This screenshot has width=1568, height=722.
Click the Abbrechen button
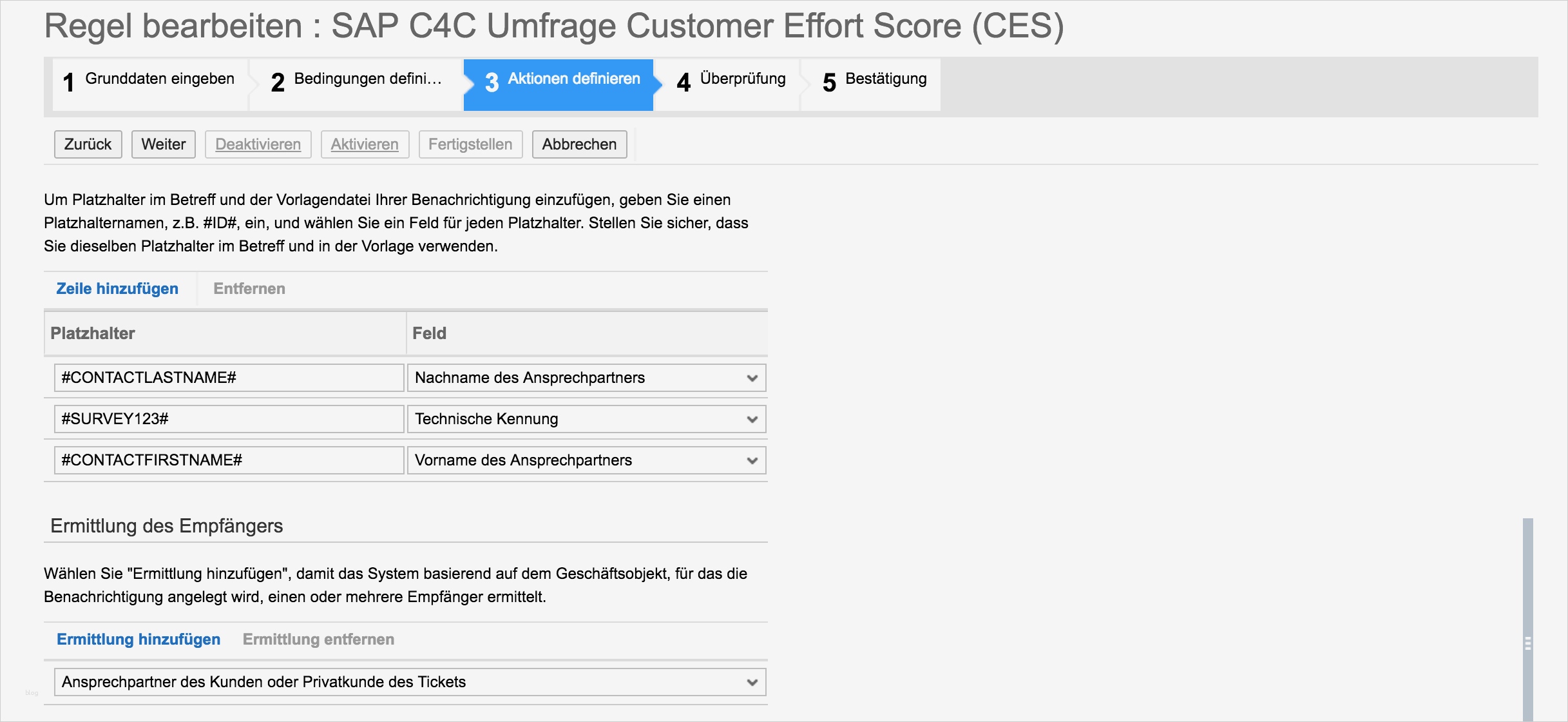579,144
